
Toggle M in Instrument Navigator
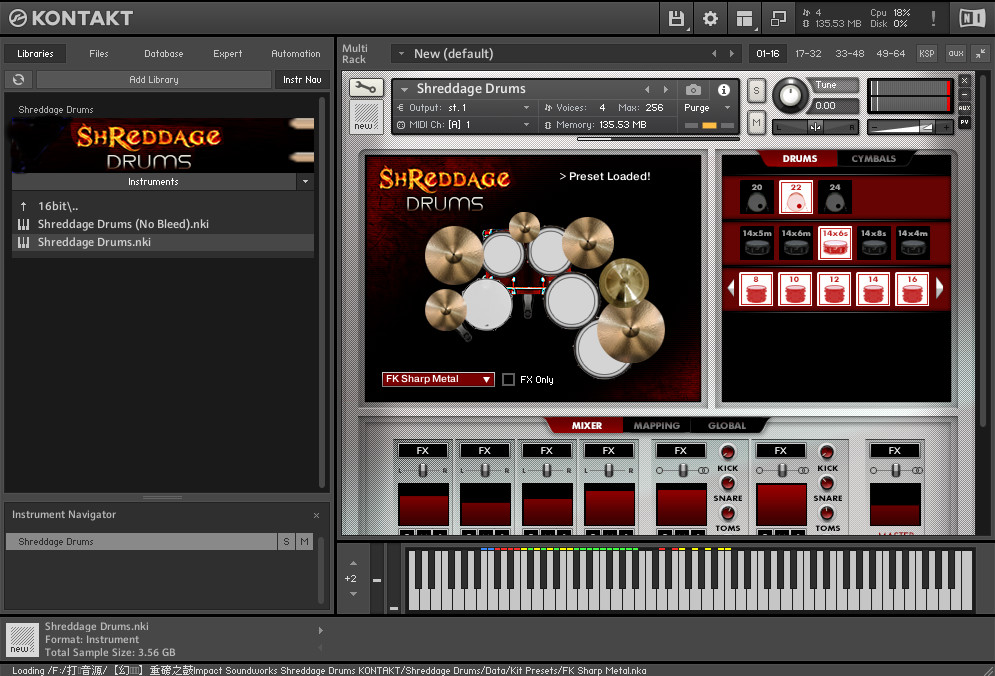point(305,541)
